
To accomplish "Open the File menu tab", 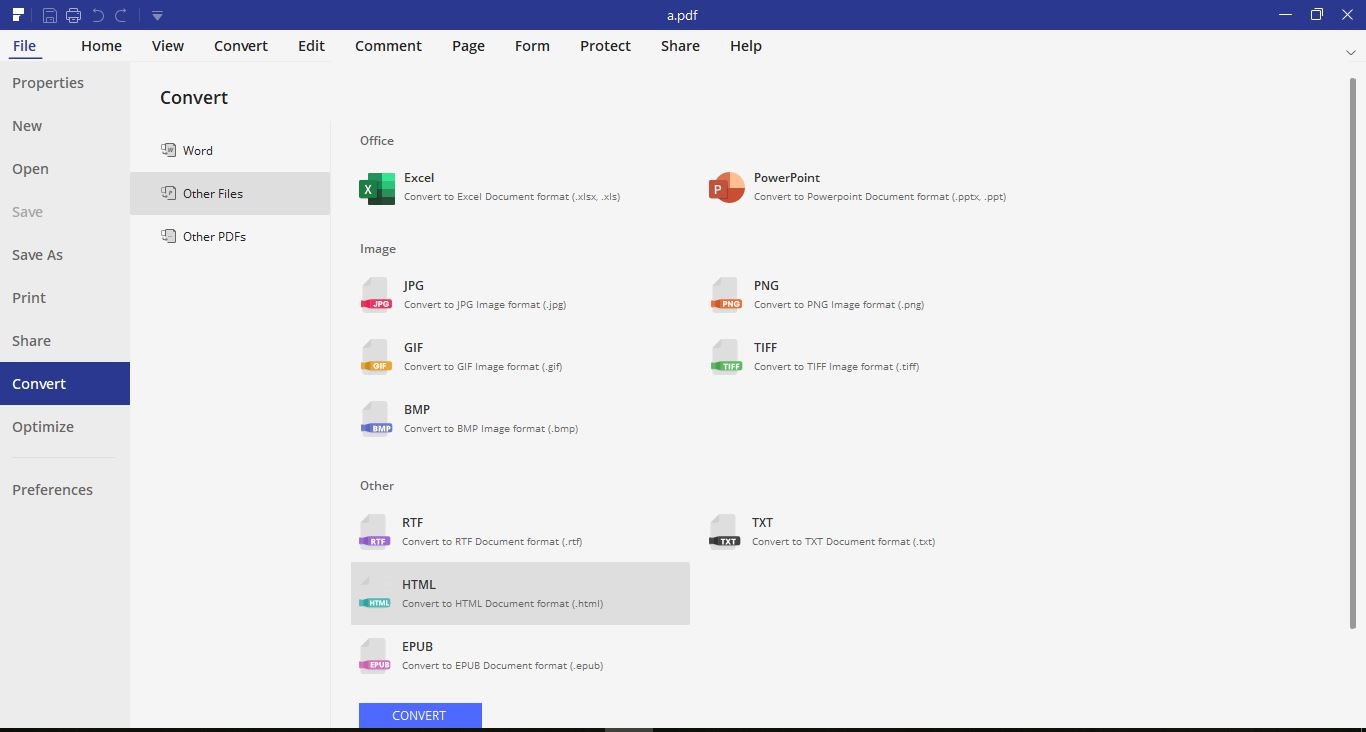I will (24, 46).
